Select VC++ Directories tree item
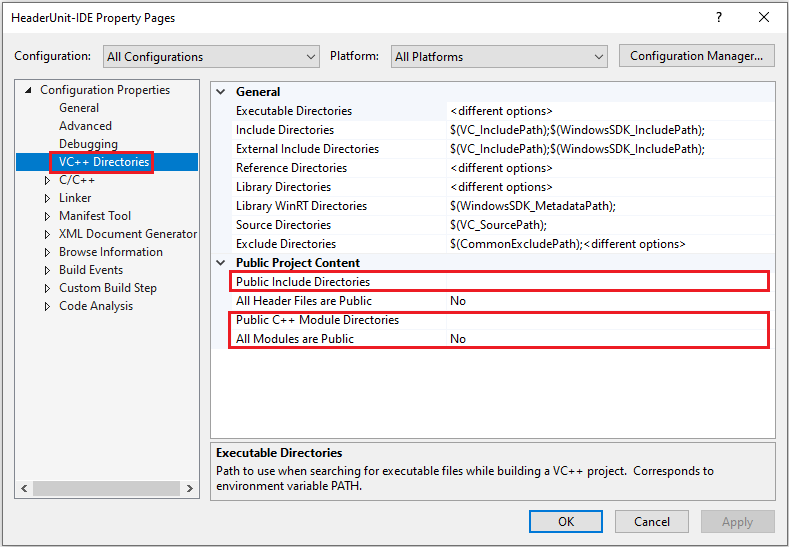 [104, 162]
